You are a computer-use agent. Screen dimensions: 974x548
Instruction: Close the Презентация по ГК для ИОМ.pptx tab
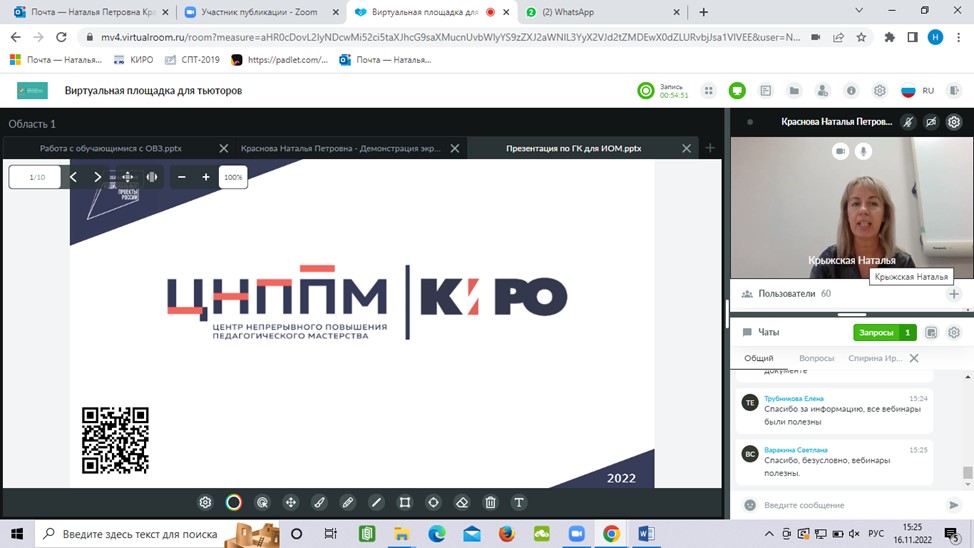click(686, 148)
